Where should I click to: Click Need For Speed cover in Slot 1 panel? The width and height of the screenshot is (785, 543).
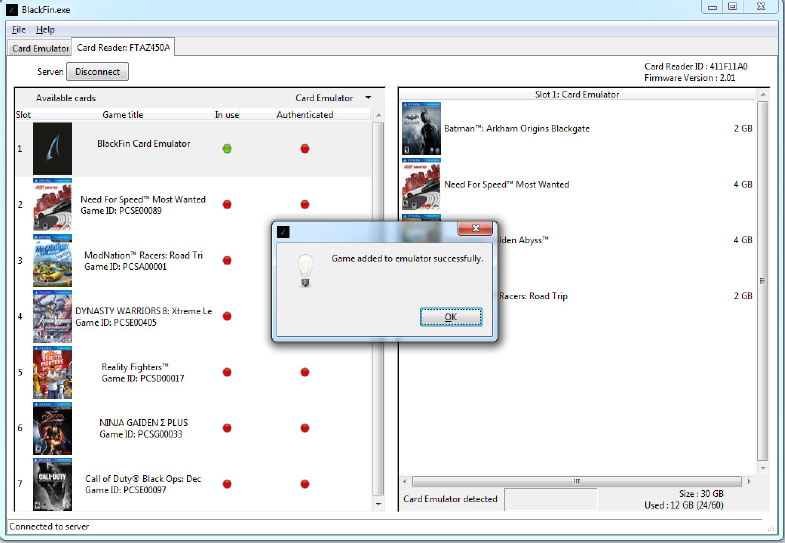pyautogui.click(x=422, y=184)
